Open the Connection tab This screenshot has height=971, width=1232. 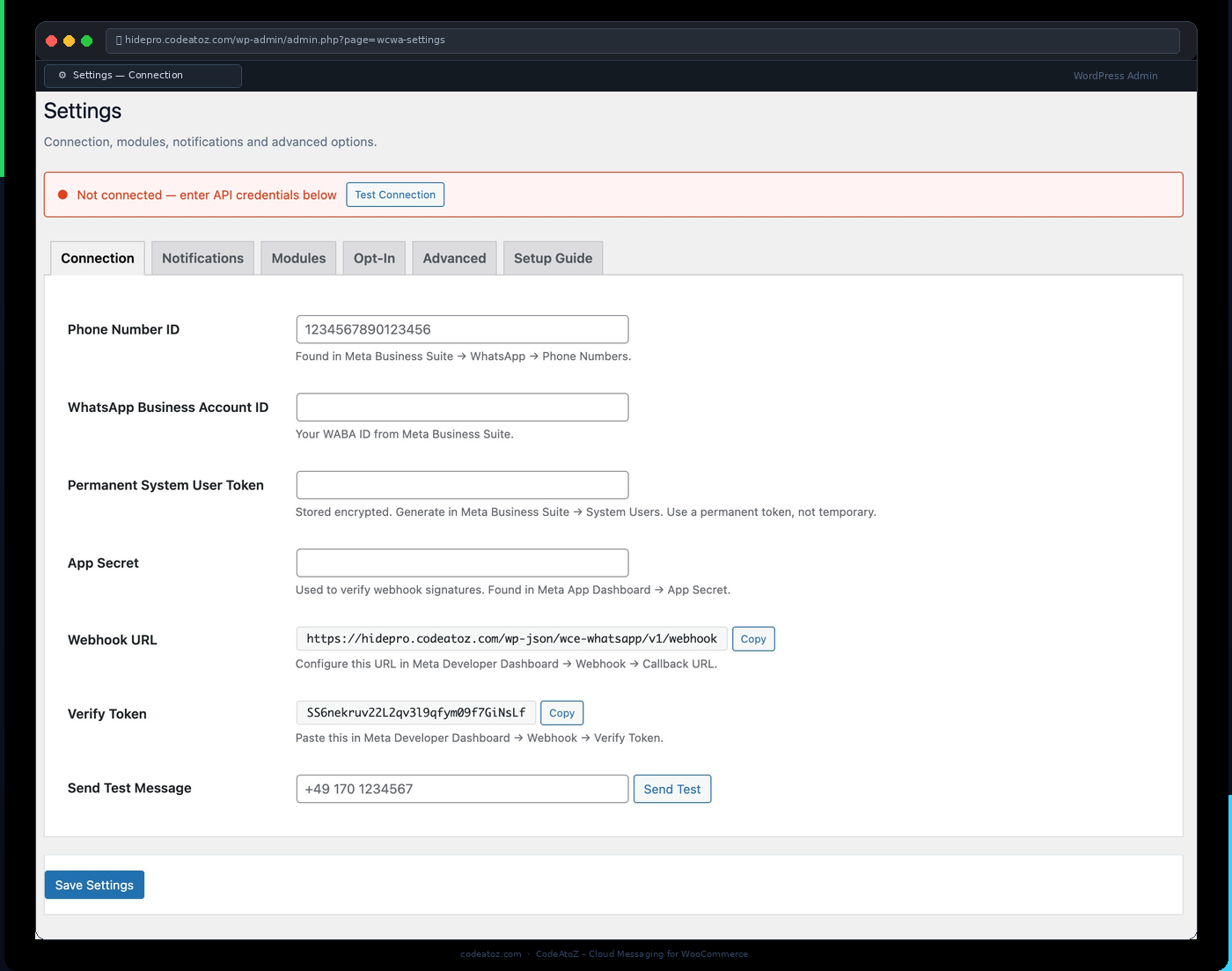click(98, 258)
